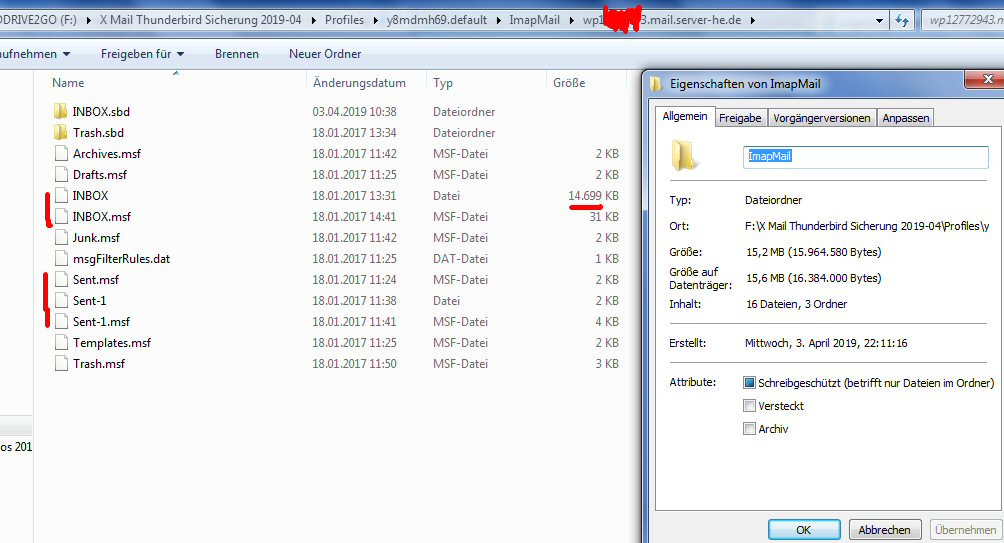The image size is (1004, 543).
Task: Expand the arrow after y8mdmh69.default in breadcrumb
Action: pos(498,20)
